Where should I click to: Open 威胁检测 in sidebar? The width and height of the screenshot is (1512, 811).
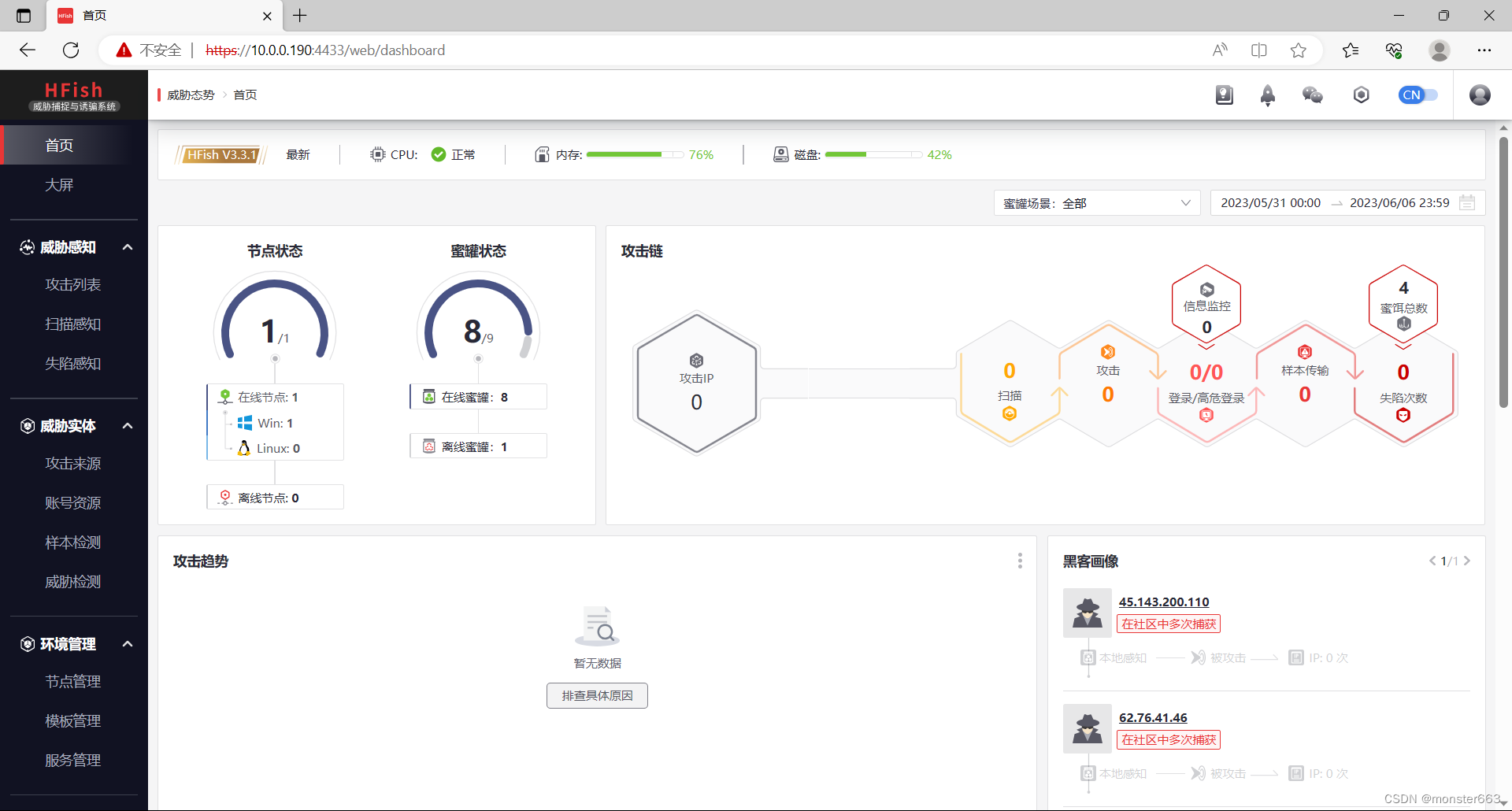tap(73, 581)
